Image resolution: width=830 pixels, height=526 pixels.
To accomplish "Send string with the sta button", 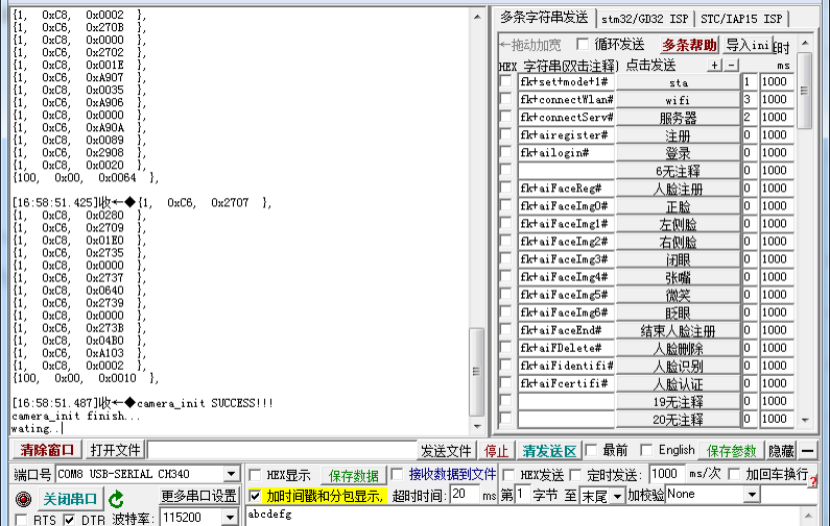I will pyautogui.click(x=678, y=82).
